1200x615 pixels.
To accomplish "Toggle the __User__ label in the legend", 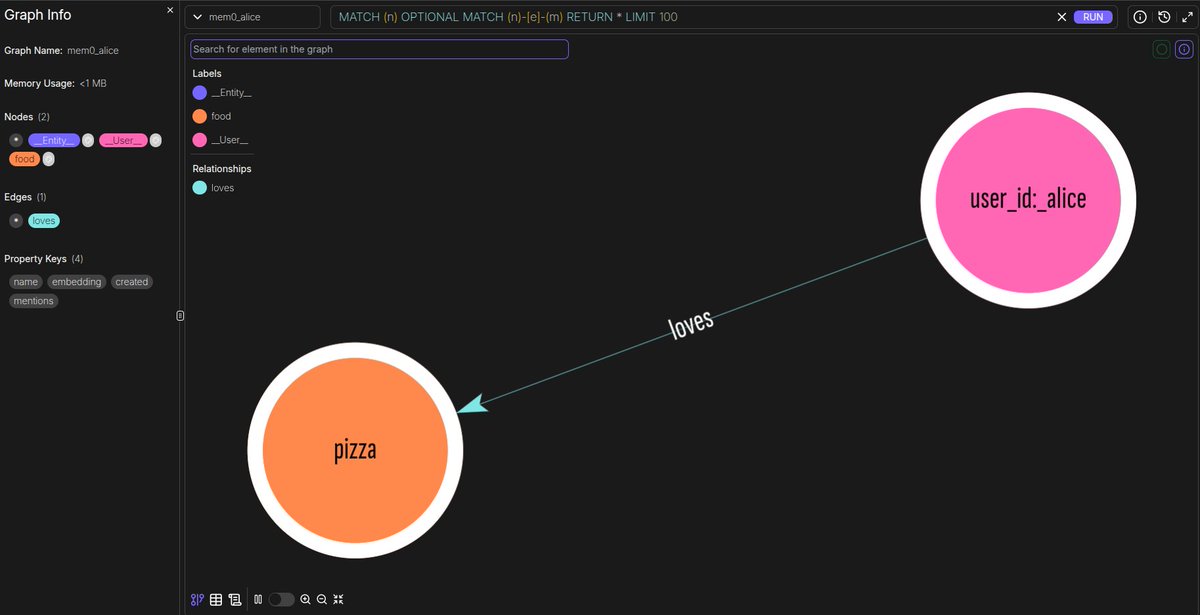I will (221, 140).
